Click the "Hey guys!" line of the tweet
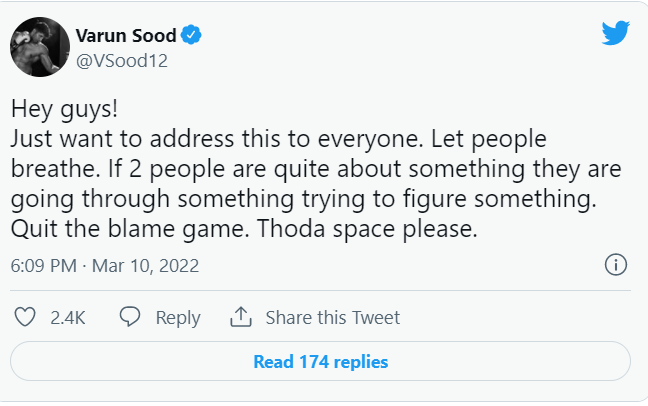The width and height of the screenshot is (648, 406). [62, 107]
